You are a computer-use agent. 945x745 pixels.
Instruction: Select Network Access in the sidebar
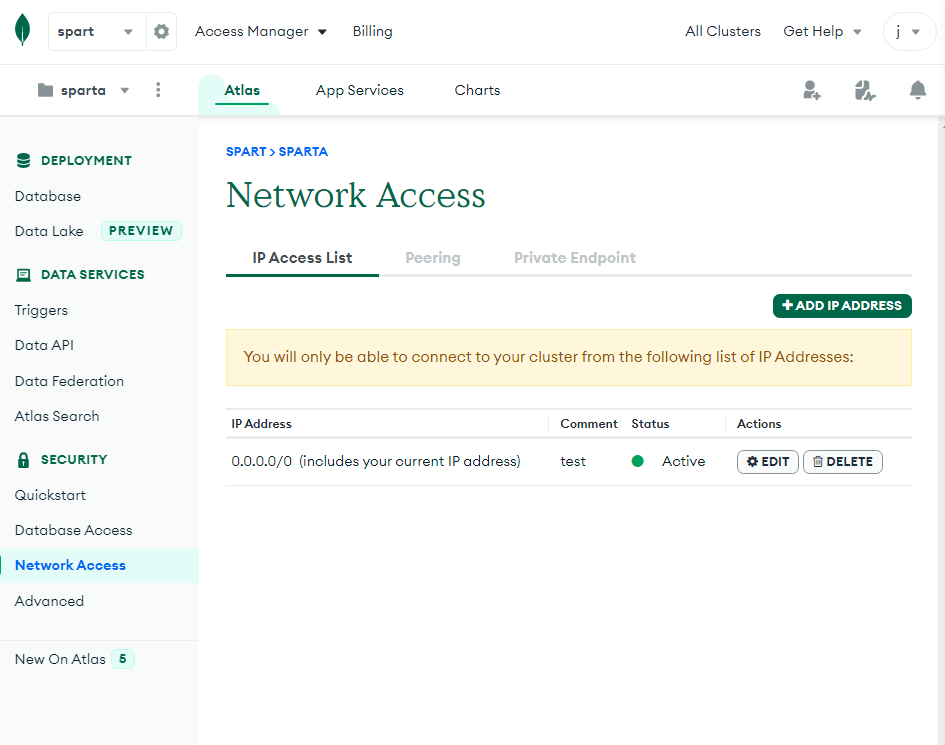(x=99, y=565)
